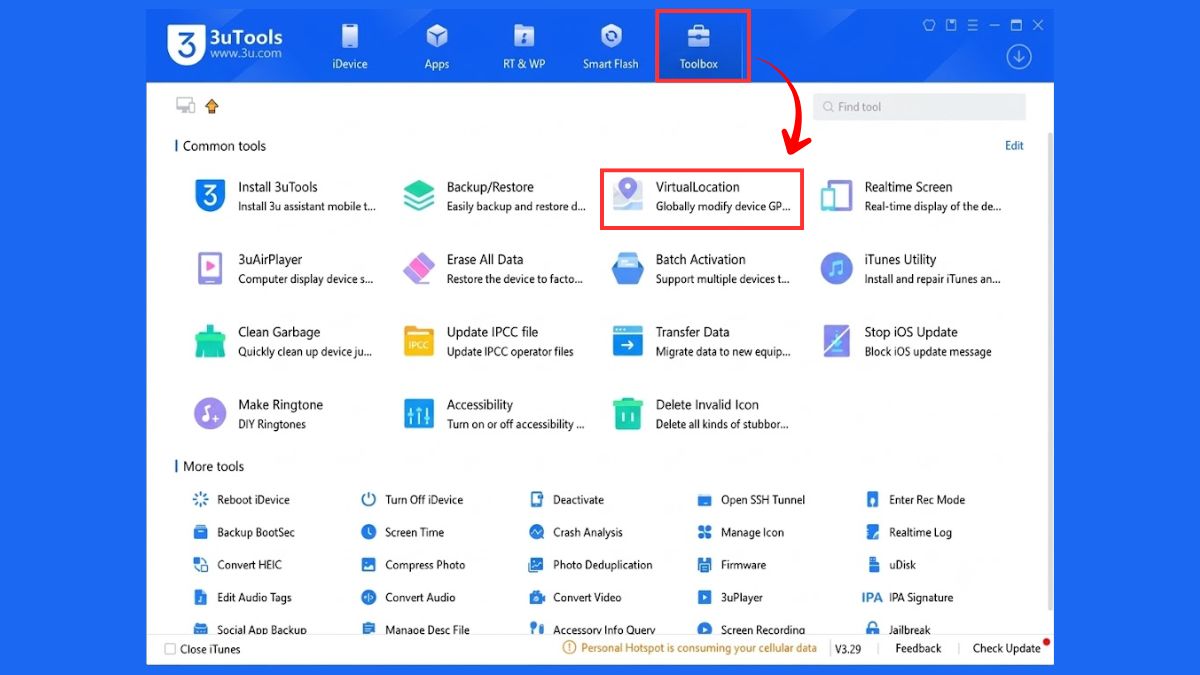Open Screen Time tool

pos(402,533)
